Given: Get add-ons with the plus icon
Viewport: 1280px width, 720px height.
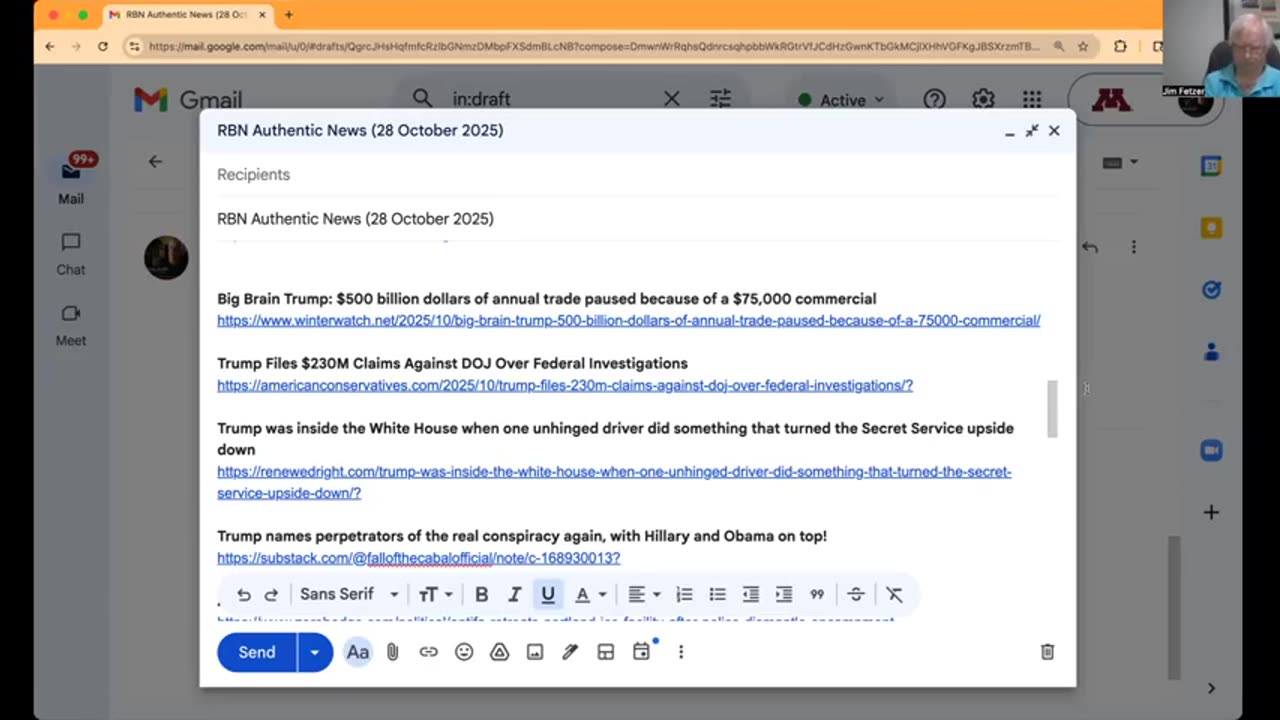Looking at the screenshot, I should pyautogui.click(x=1211, y=512).
